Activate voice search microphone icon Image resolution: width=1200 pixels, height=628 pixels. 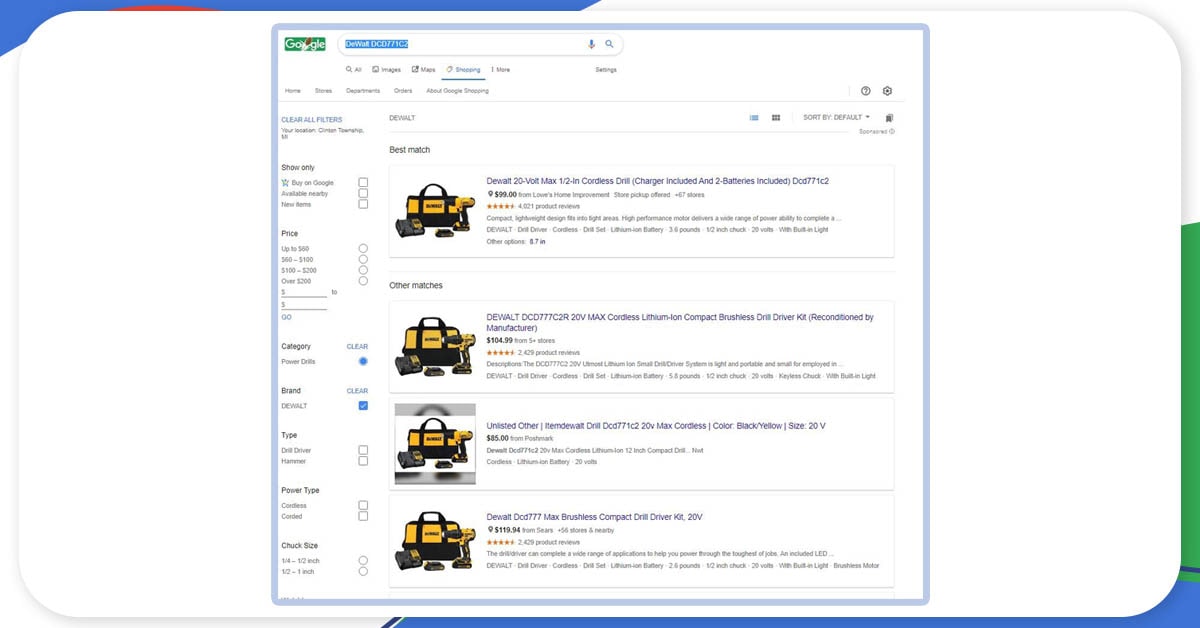point(591,44)
